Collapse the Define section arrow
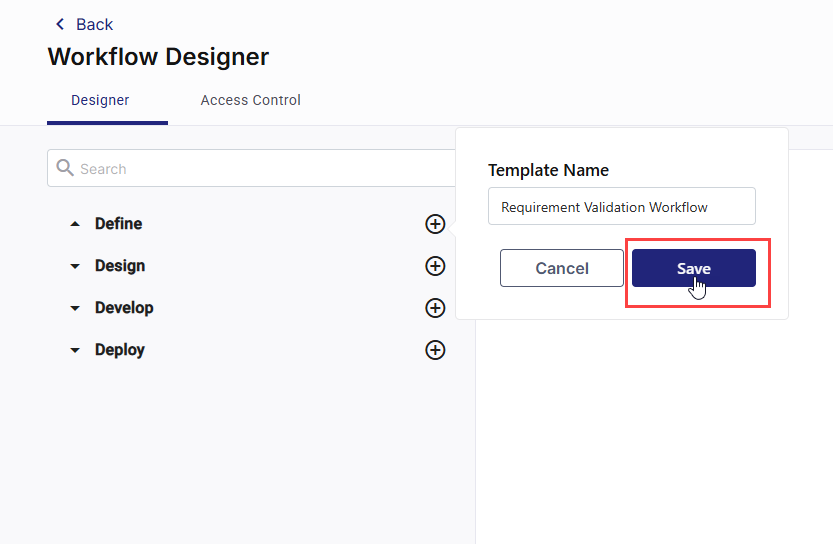This screenshot has height=544, width=833. coord(75,224)
